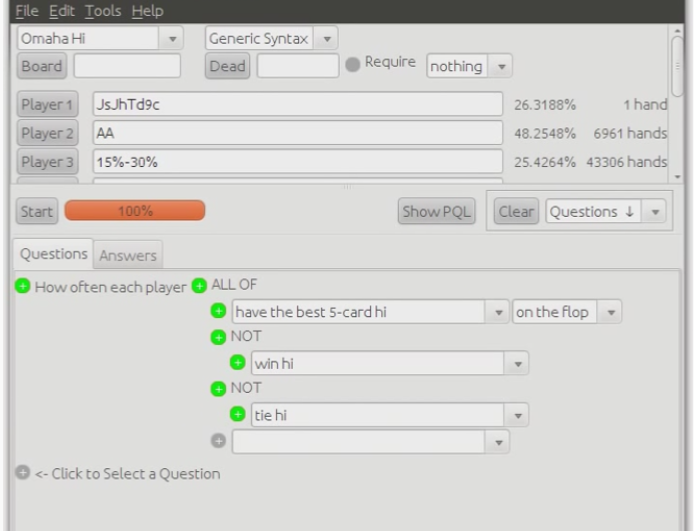Click the Dead button
Image resolution: width=694 pixels, height=531 pixels.
227,66
